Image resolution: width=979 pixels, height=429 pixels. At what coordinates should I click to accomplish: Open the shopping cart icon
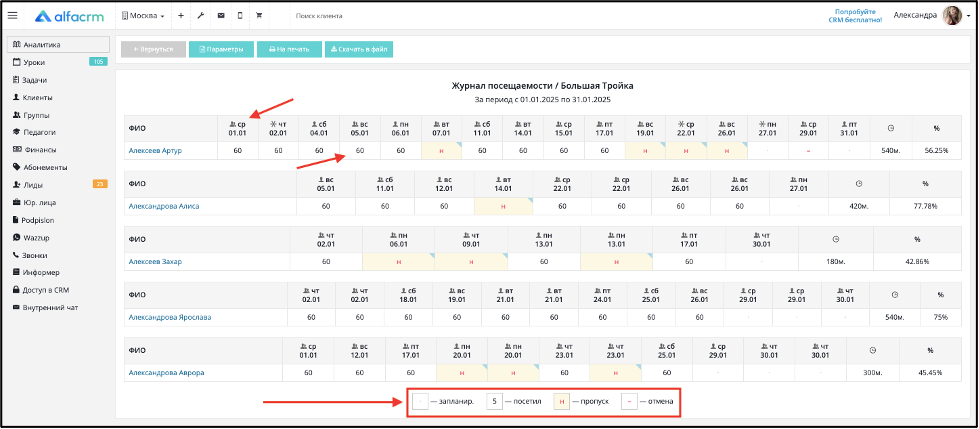[259, 16]
